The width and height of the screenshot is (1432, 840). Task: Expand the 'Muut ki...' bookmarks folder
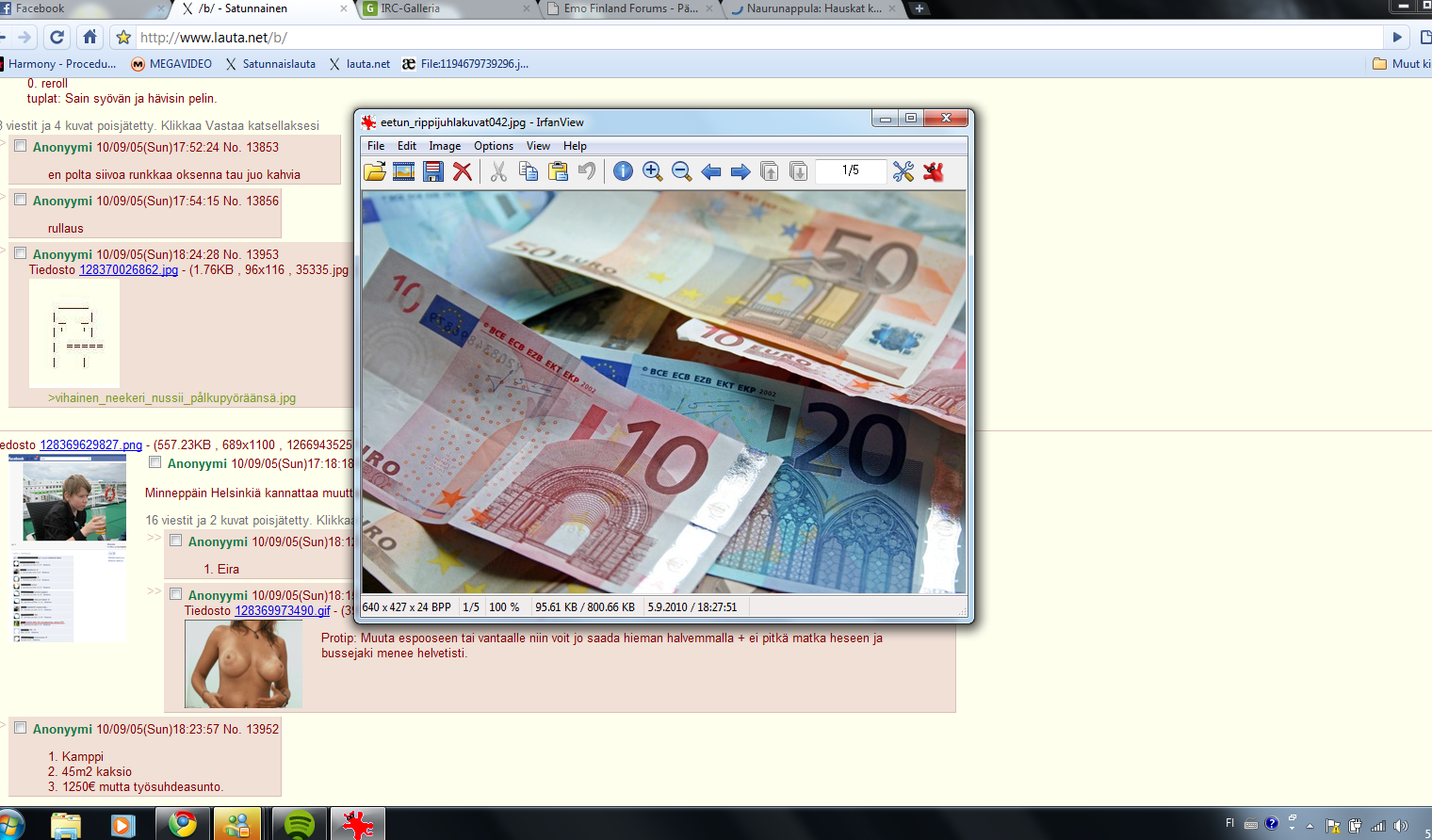point(1402,64)
